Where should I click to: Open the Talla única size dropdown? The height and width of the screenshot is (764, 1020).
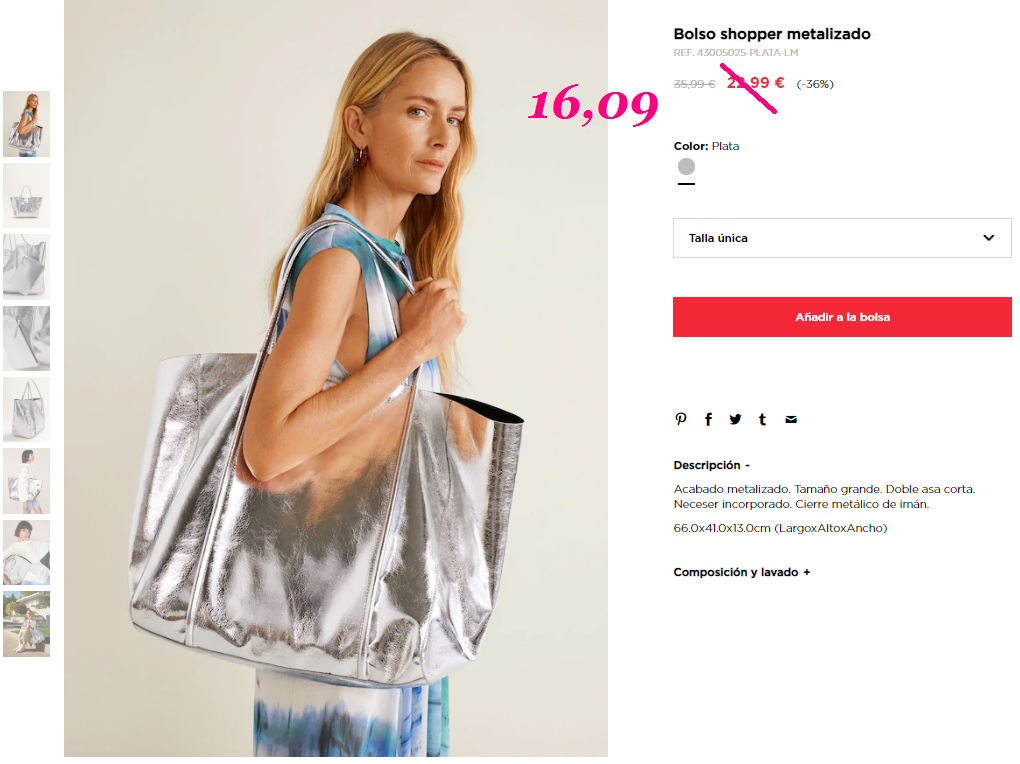point(842,238)
